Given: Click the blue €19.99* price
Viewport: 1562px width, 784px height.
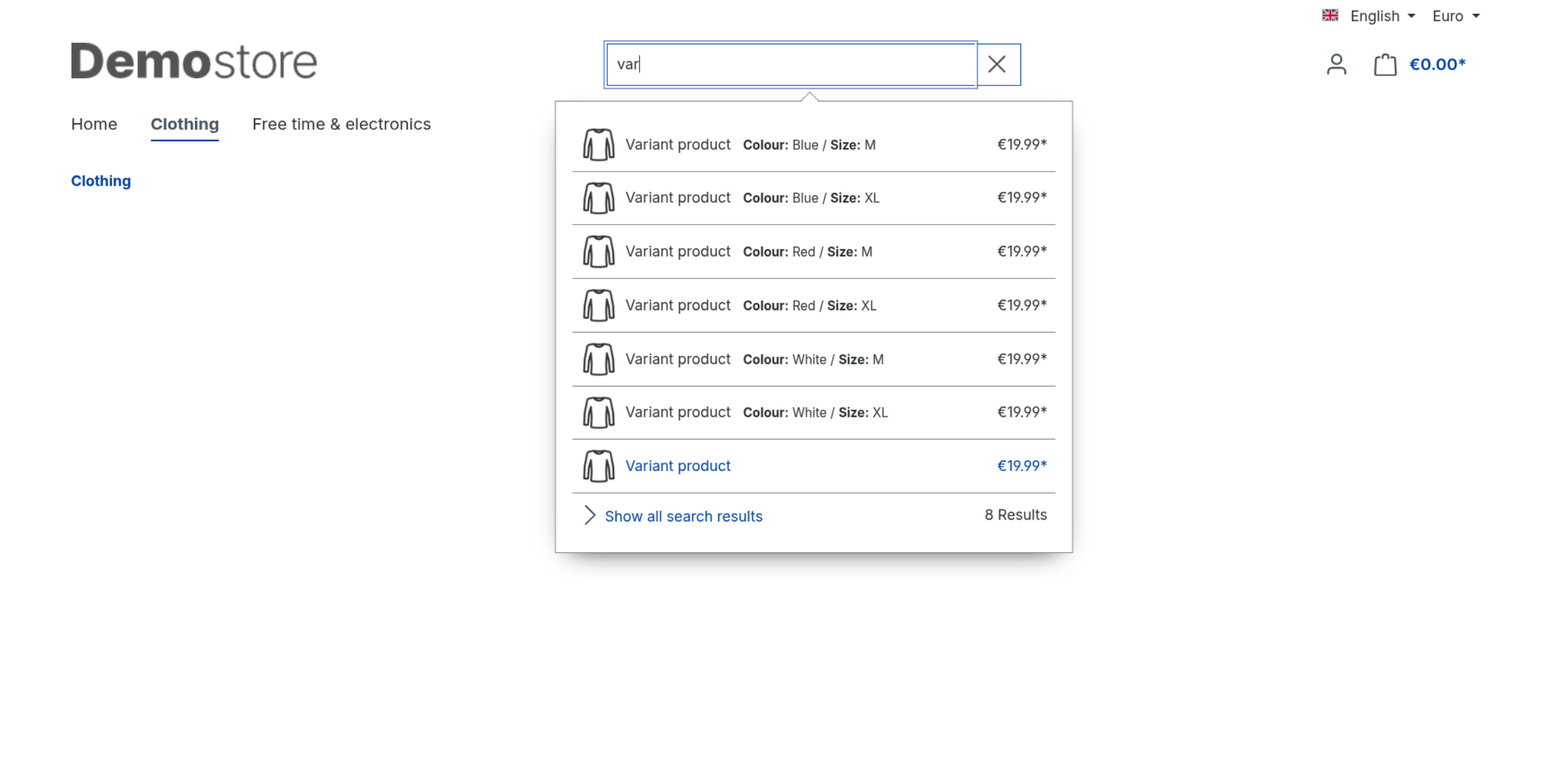Looking at the screenshot, I should tap(1022, 466).
